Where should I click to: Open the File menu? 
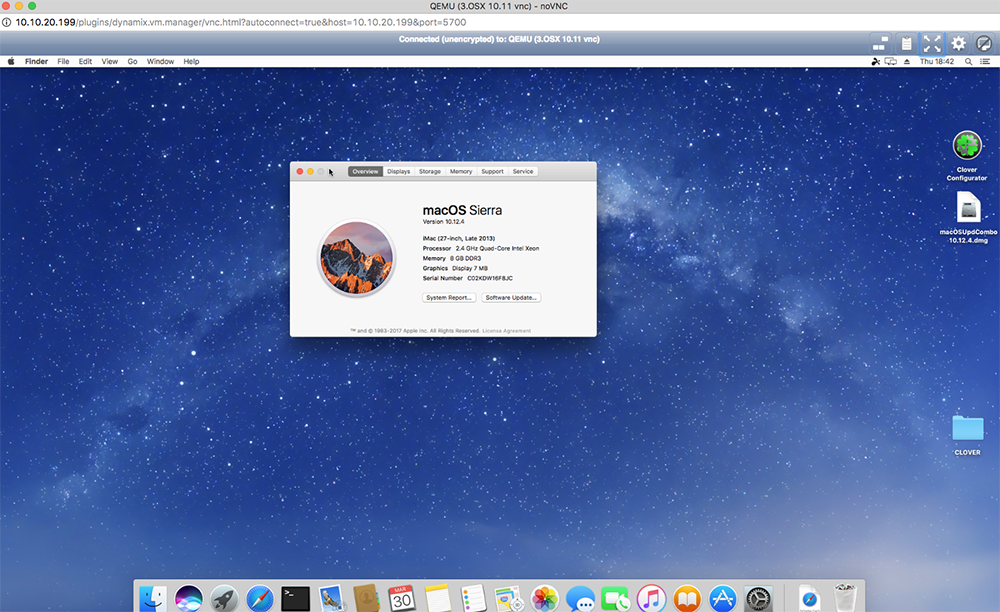point(63,61)
